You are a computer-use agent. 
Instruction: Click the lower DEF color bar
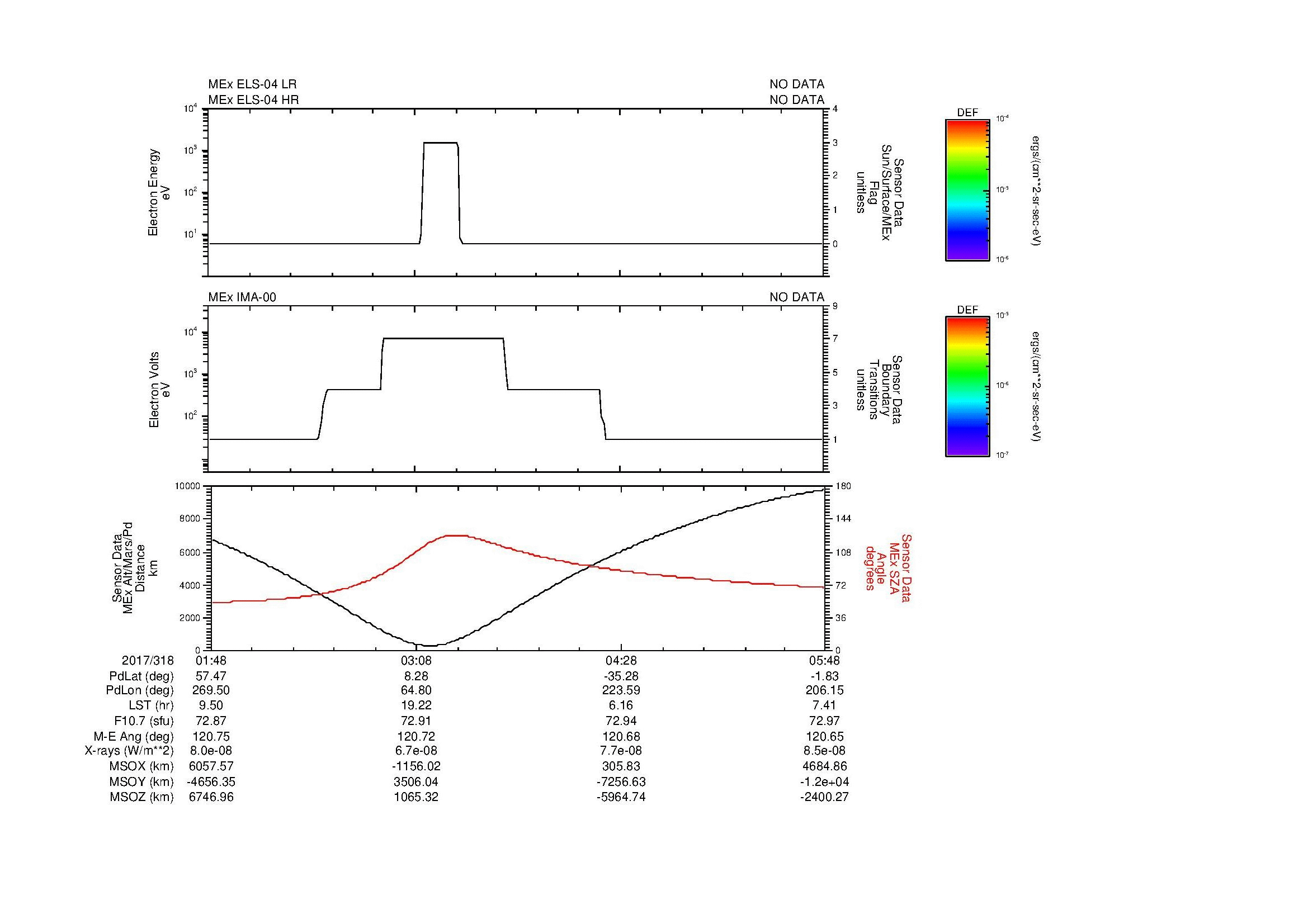click(x=967, y=387)
